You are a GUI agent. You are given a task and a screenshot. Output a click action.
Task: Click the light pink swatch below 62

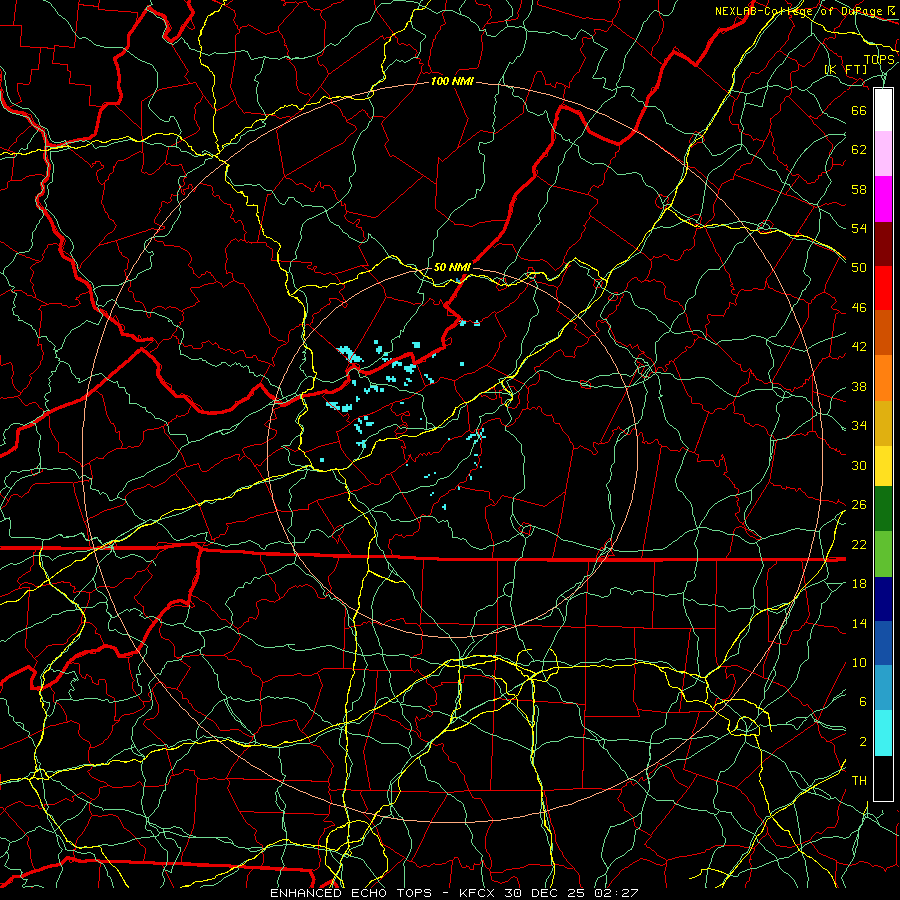click(883, 154)
